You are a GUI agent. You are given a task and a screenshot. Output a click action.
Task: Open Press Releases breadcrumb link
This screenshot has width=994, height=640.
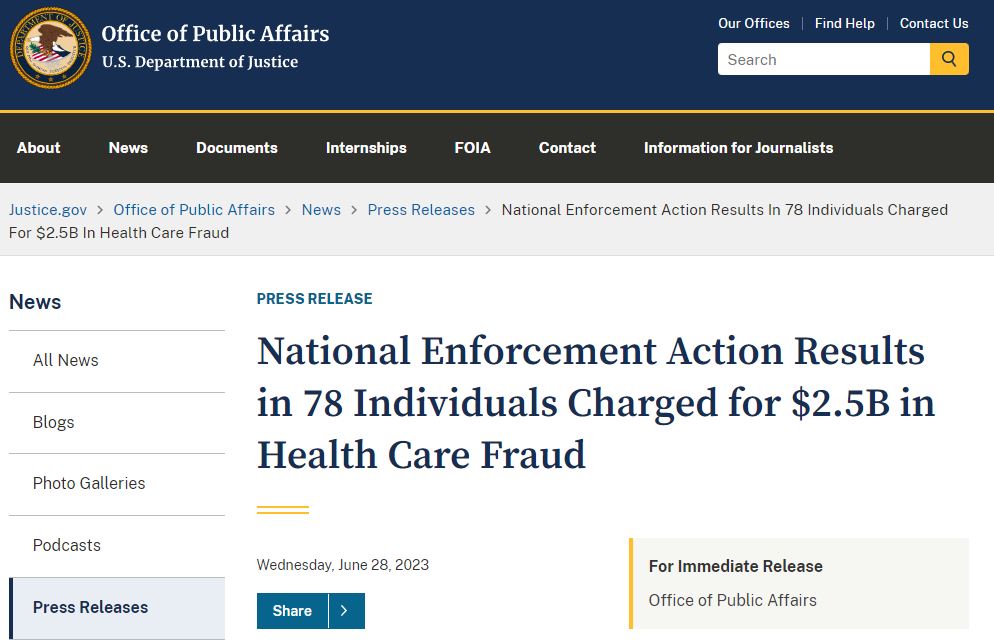click(x=421, y=210)
